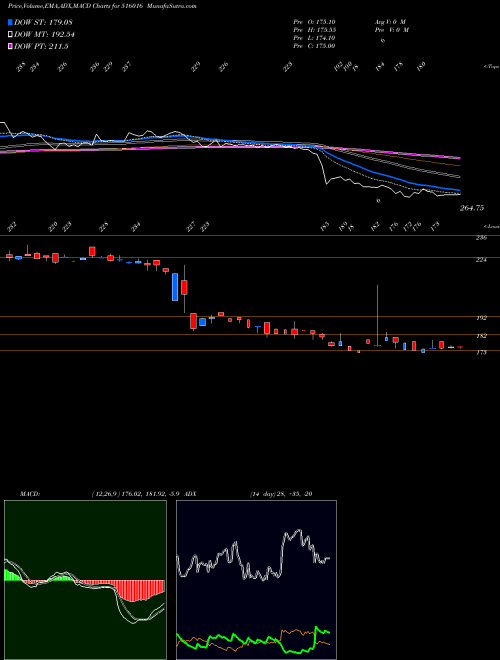Click the 236 price level label
500x660 pixels.
[x=481, y=238]
